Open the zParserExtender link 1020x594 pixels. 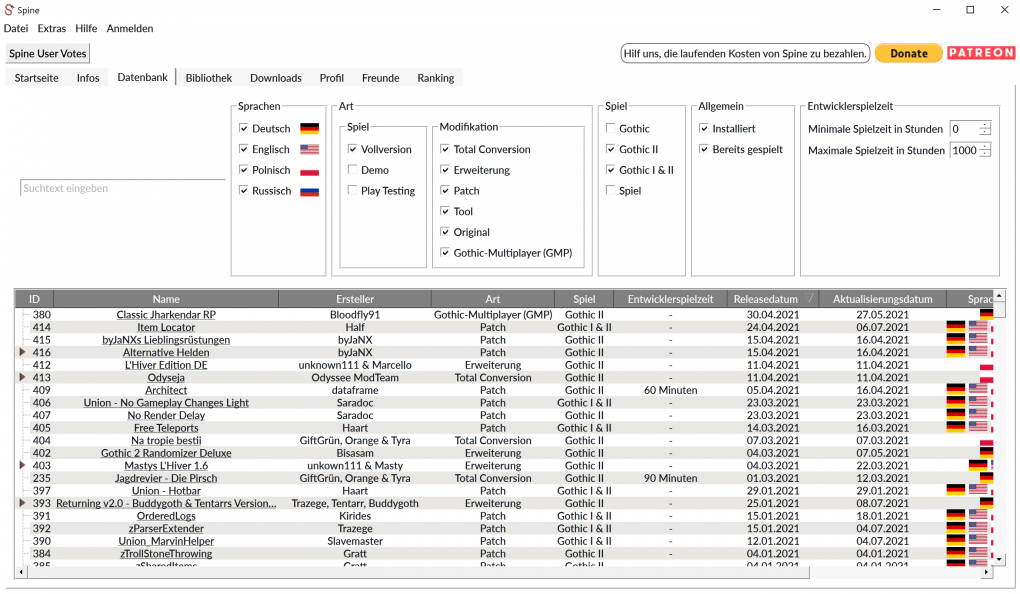166,529
